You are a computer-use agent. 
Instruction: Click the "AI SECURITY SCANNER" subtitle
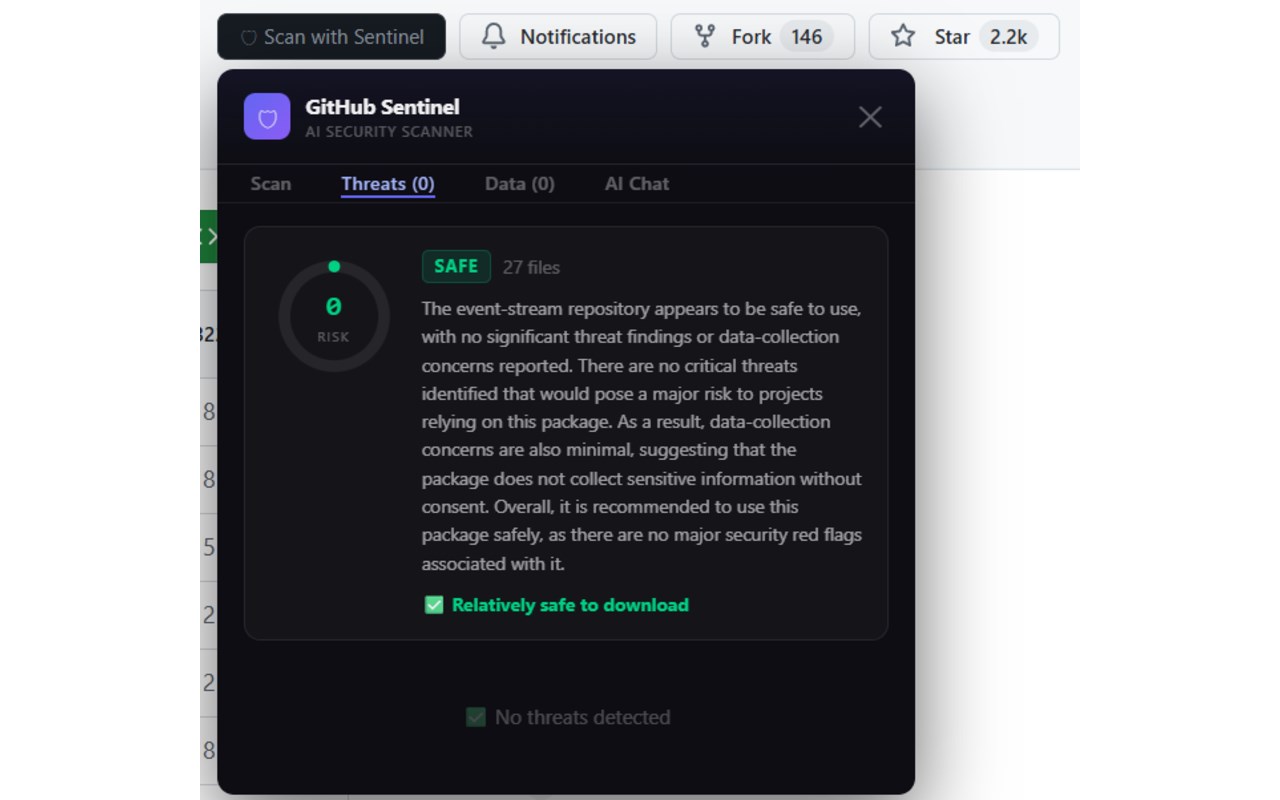tap(389, 132)
